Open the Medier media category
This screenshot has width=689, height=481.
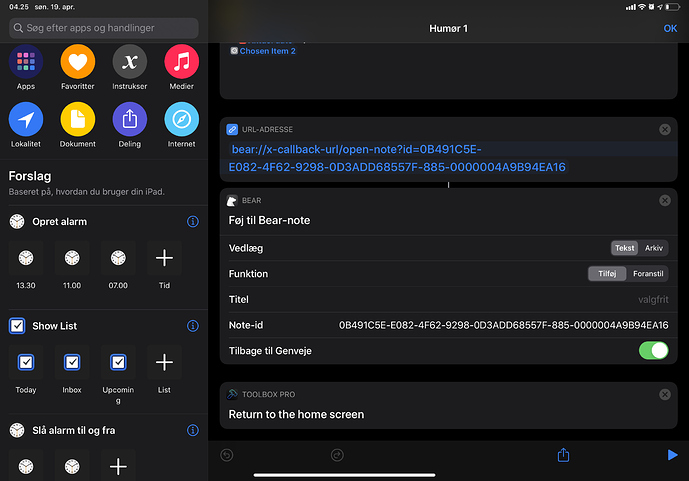click(x=181, y=67)
